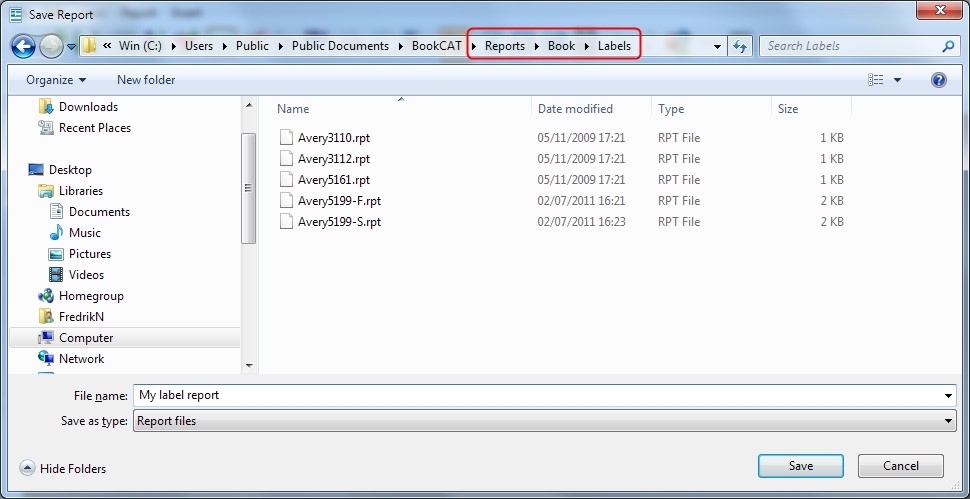Select Downloads in the navigation pane

point(88,107)
